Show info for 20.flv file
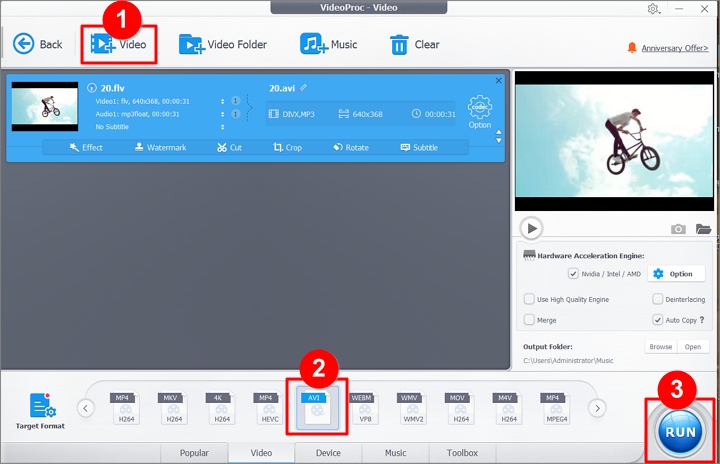 pyautogui.click(x=92, y=88)
